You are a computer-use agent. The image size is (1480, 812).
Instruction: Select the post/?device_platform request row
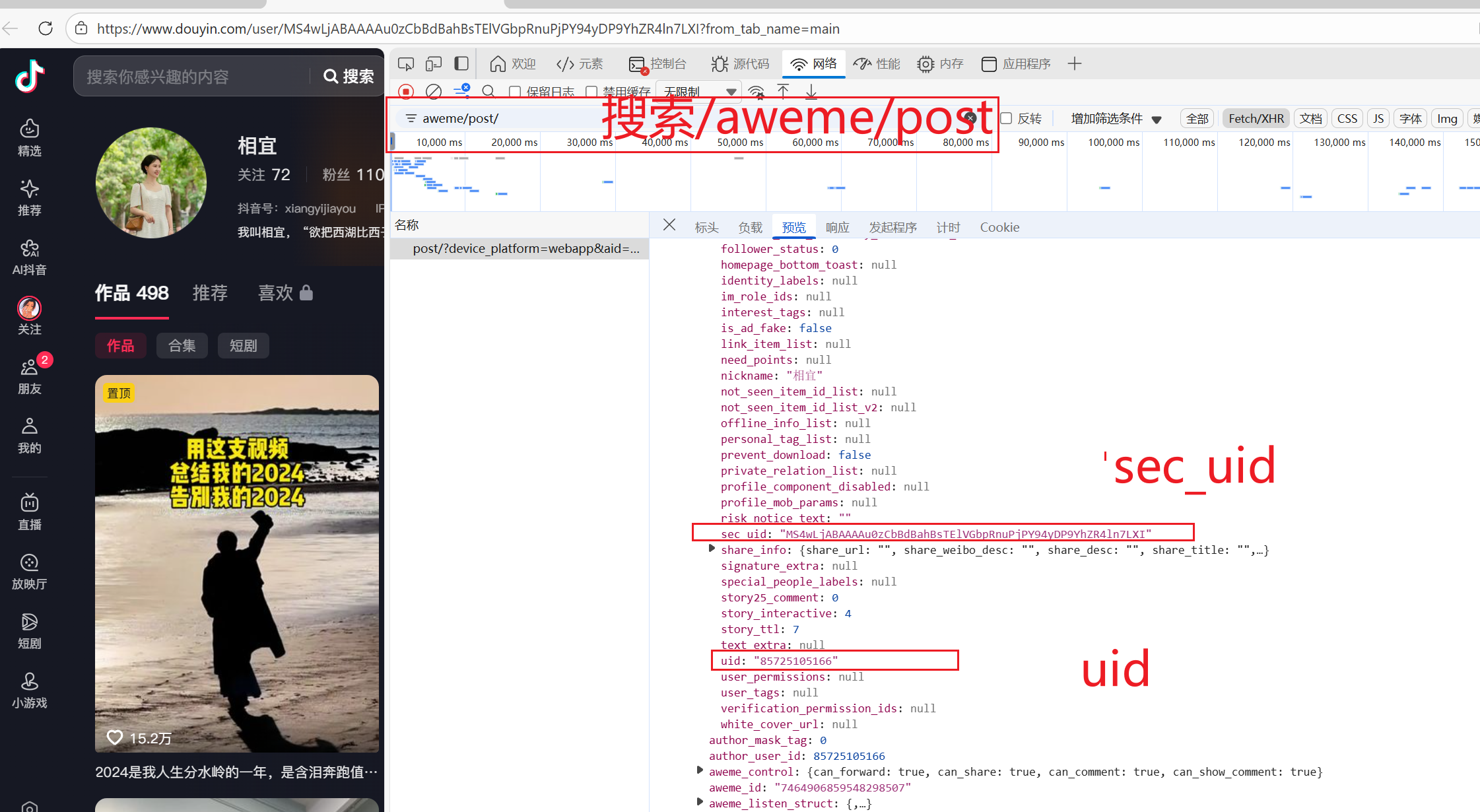(520, 248)
